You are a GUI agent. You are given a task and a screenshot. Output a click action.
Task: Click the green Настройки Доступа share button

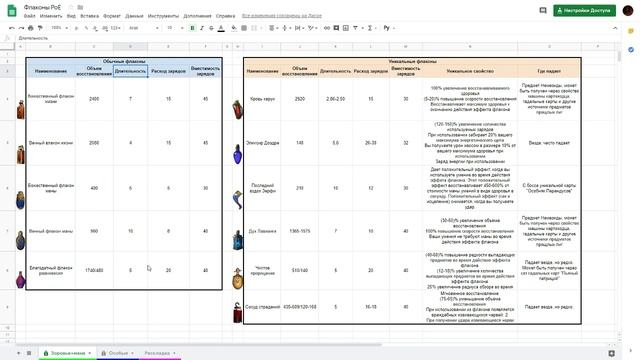coord(584,10)
